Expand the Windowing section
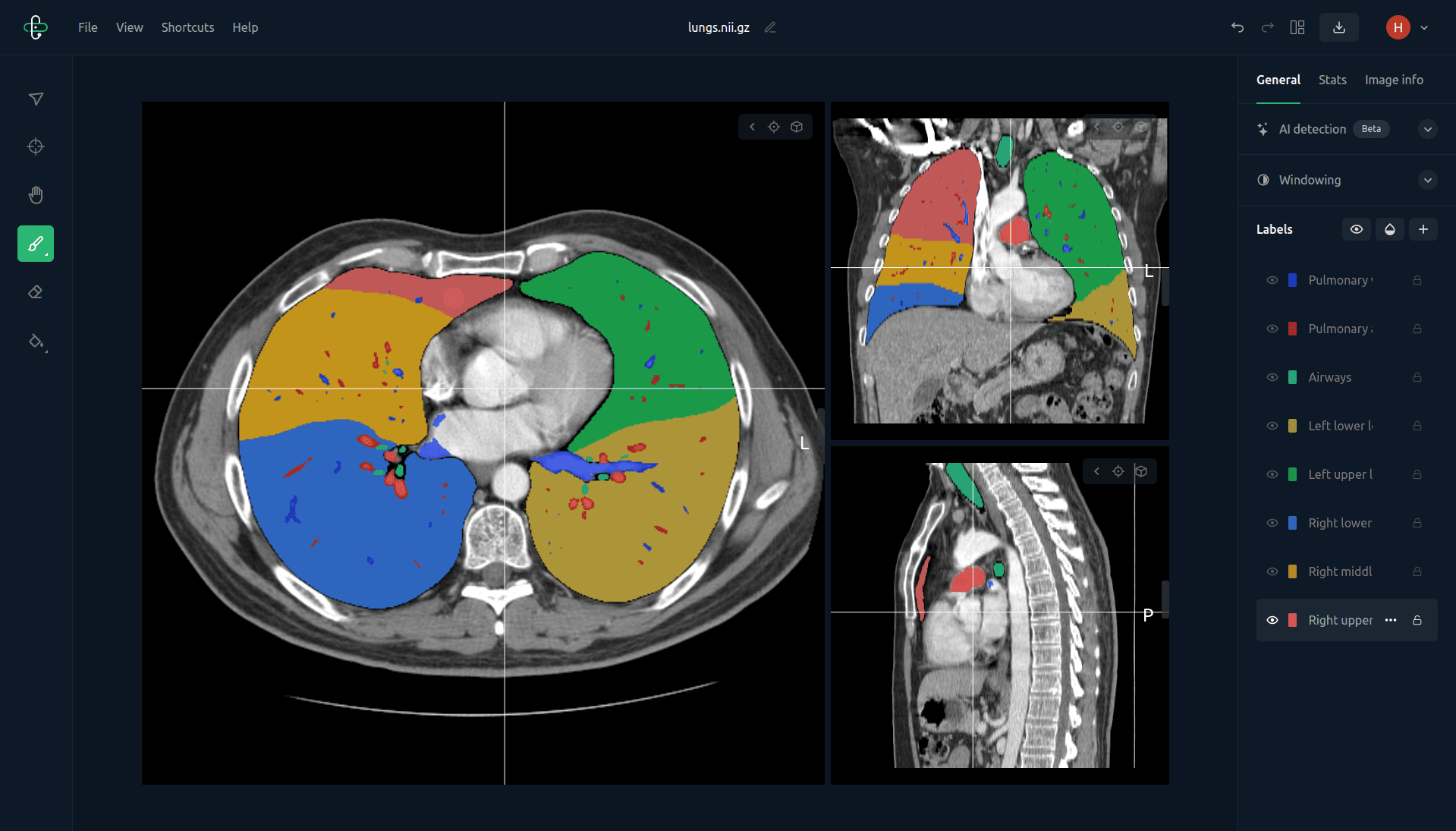This screenshot has height=831, width=1456. tap(1427, 180)
